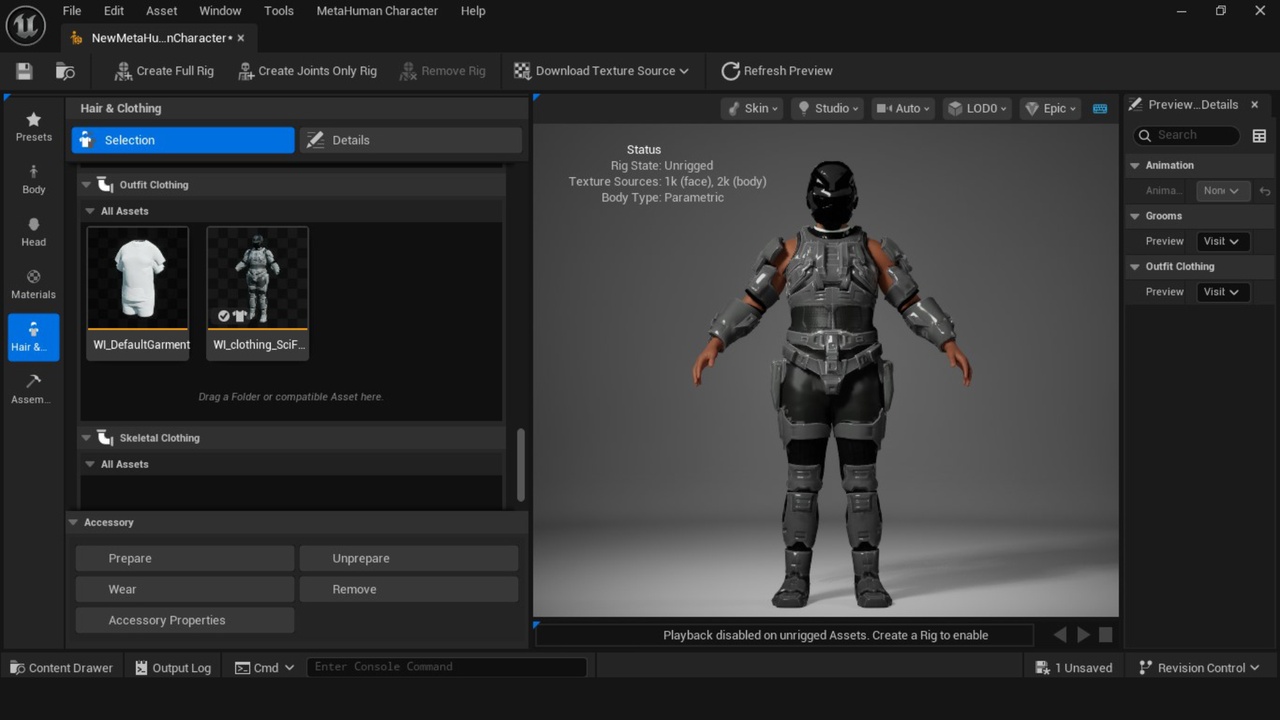Select the WI_clothing_SciFi thumbnail
This screenshot has height=720, width=1280.
point(258,292)
